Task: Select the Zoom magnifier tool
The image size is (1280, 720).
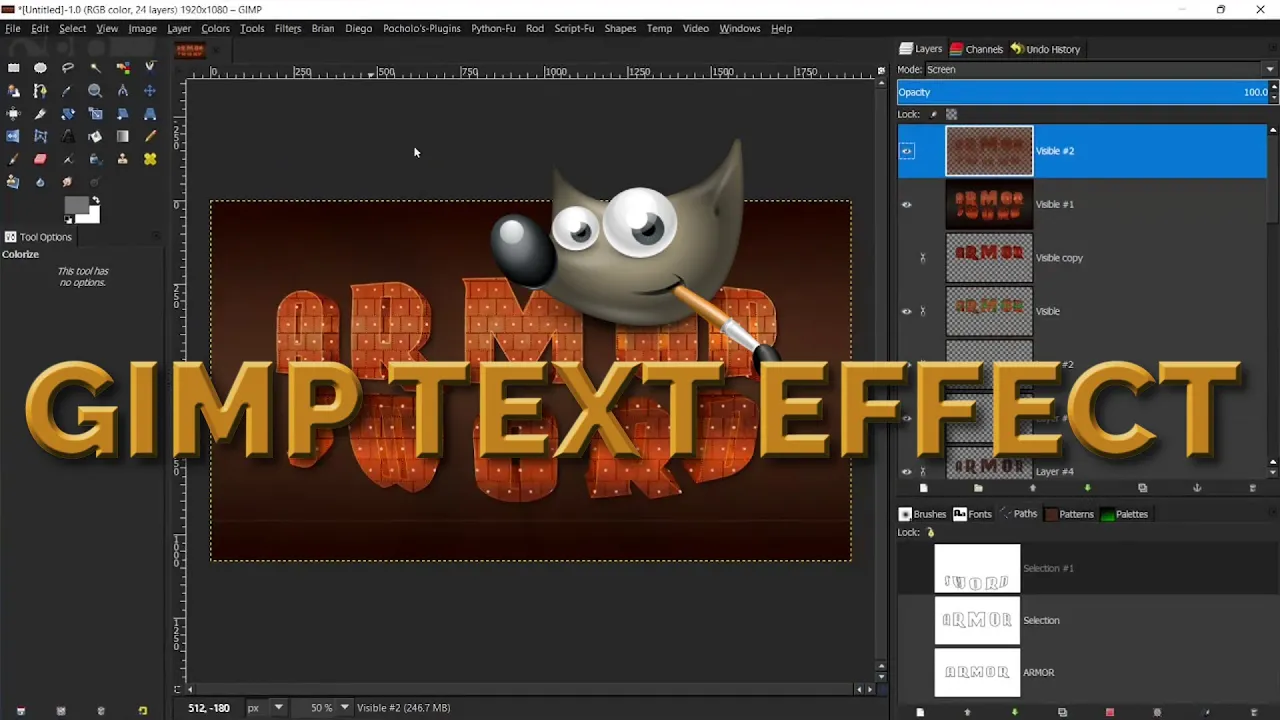Action: coord(95,90)
